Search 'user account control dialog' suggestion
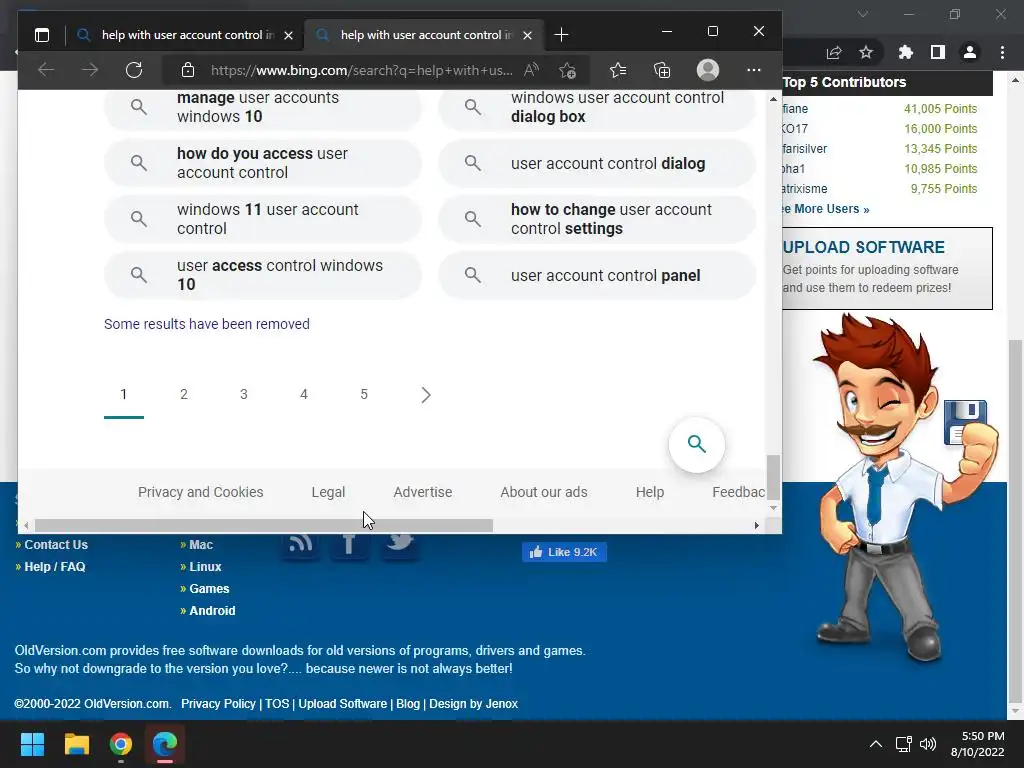This screenshot has height=768, width=1024. (x=597, y=163)
